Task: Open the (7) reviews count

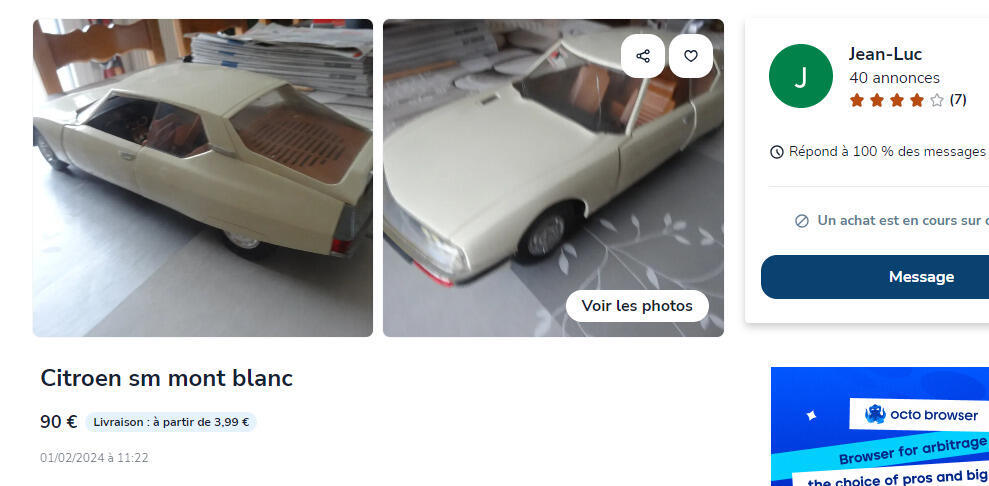Action: pos(957,100)
